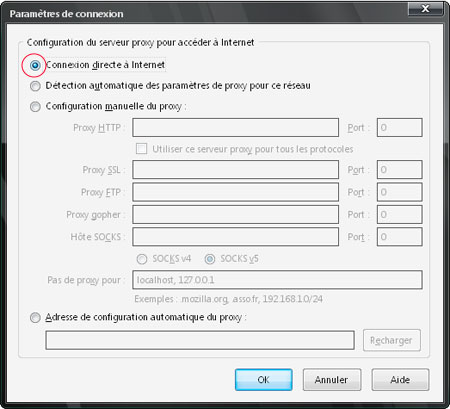Click the 'Proxy gopher :' label
This screenshot has width=450, height=409.
[96, 215]
